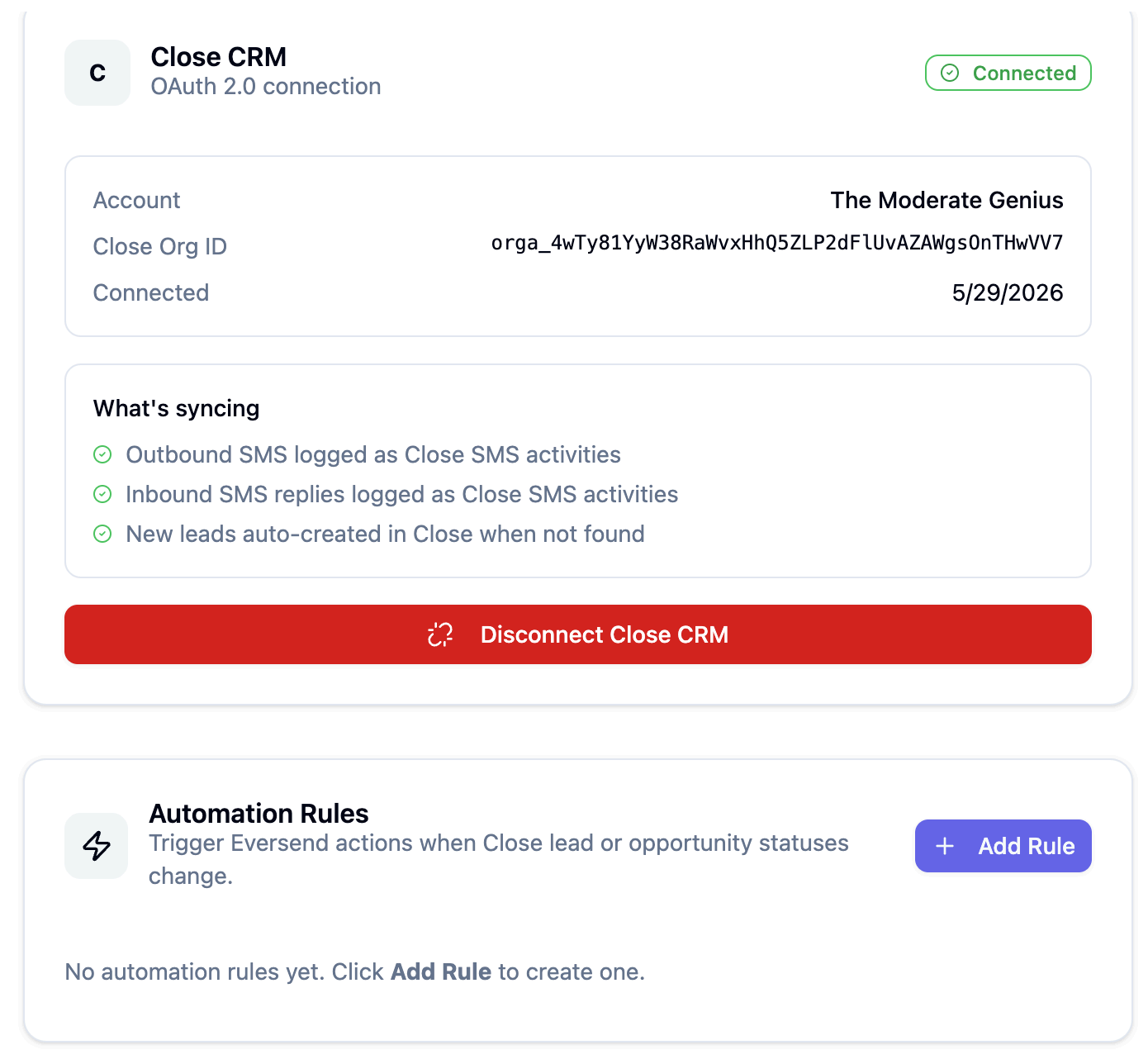
Task: Click the Close CRM "C" logo icon
Action: (x=97, y=73)
